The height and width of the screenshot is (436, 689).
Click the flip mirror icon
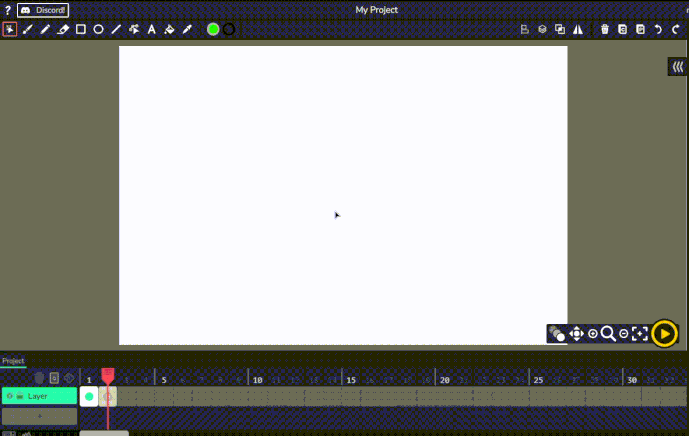tap(578, 29)
